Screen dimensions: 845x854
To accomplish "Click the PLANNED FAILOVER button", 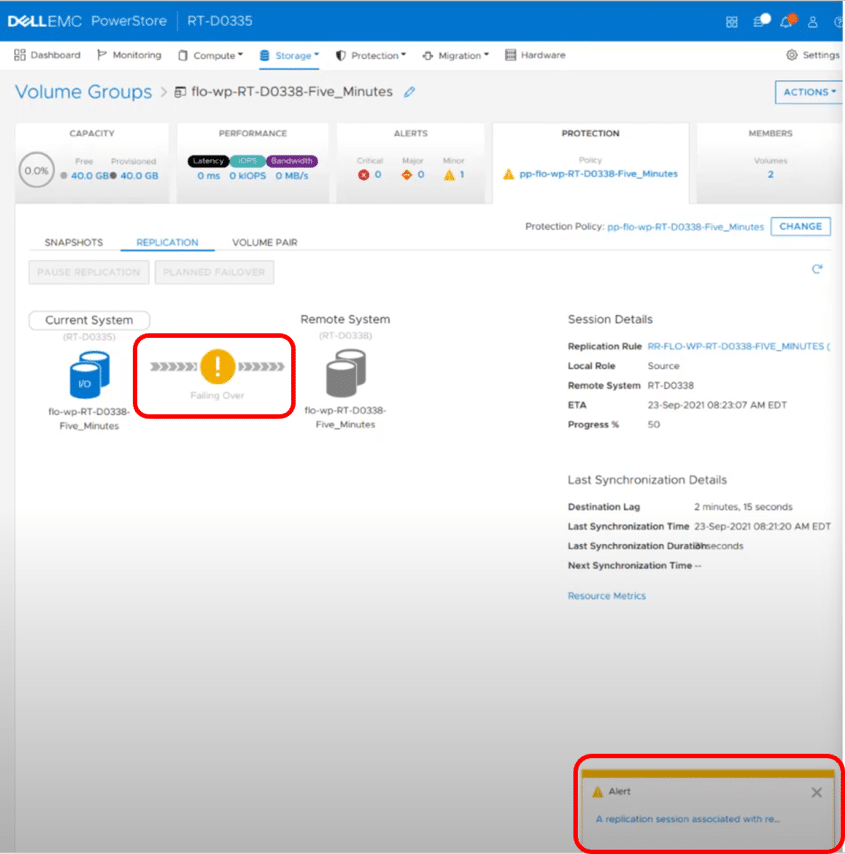I will pyautogui.click(x=214, y=272).
